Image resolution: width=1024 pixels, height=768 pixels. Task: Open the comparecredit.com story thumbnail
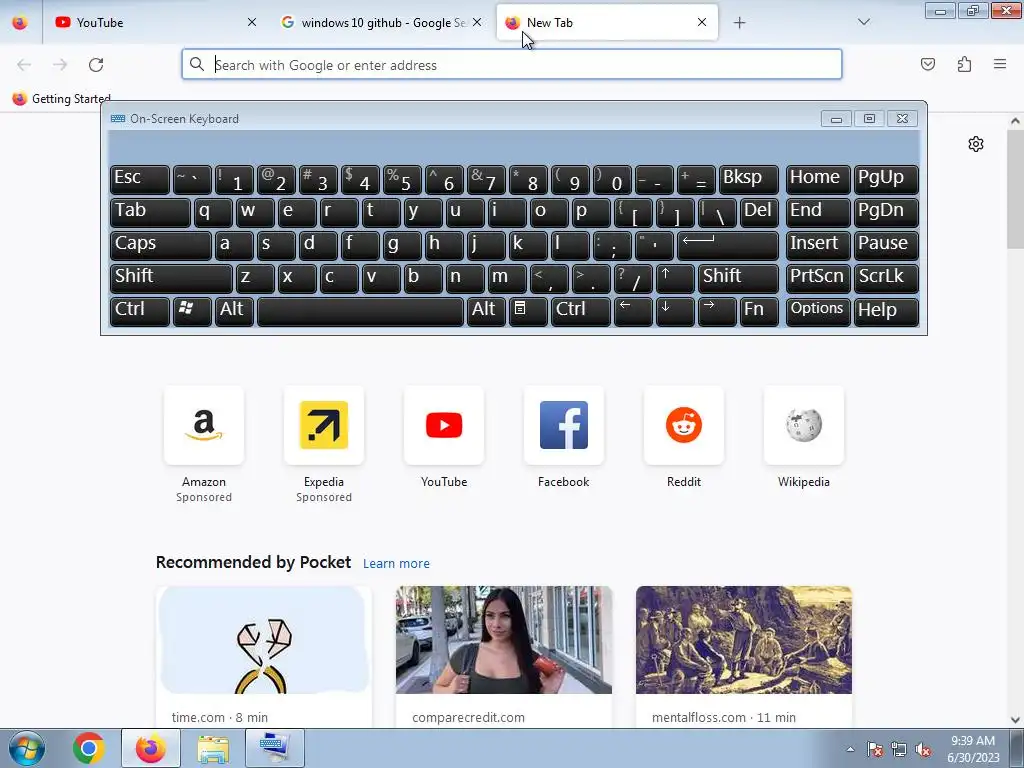click(x=504, y=640)
